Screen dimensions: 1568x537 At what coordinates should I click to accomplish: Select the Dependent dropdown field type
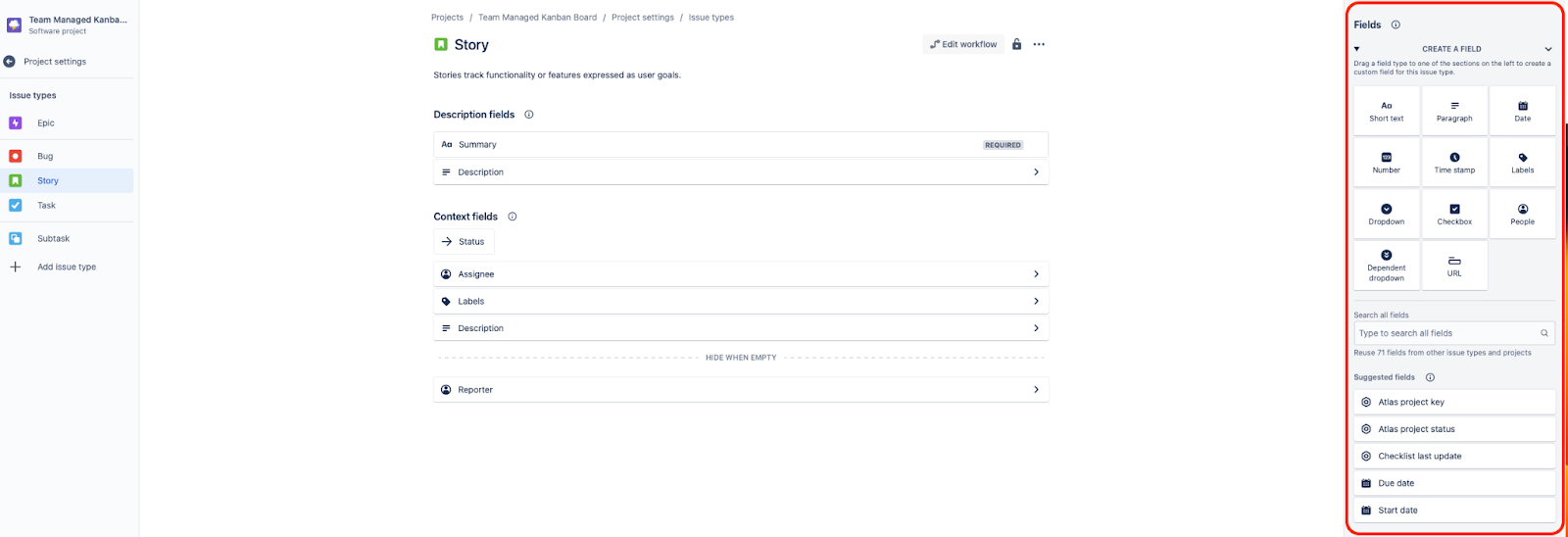click(x=1387, y=266)
